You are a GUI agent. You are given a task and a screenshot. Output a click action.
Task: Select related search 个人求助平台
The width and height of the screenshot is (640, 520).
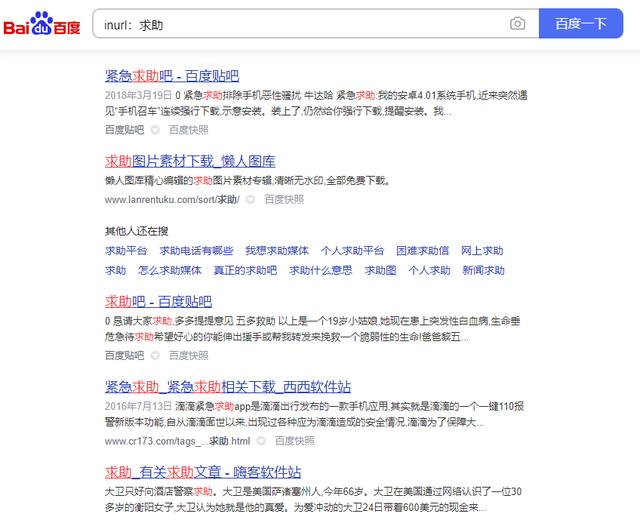coord(352,251)
